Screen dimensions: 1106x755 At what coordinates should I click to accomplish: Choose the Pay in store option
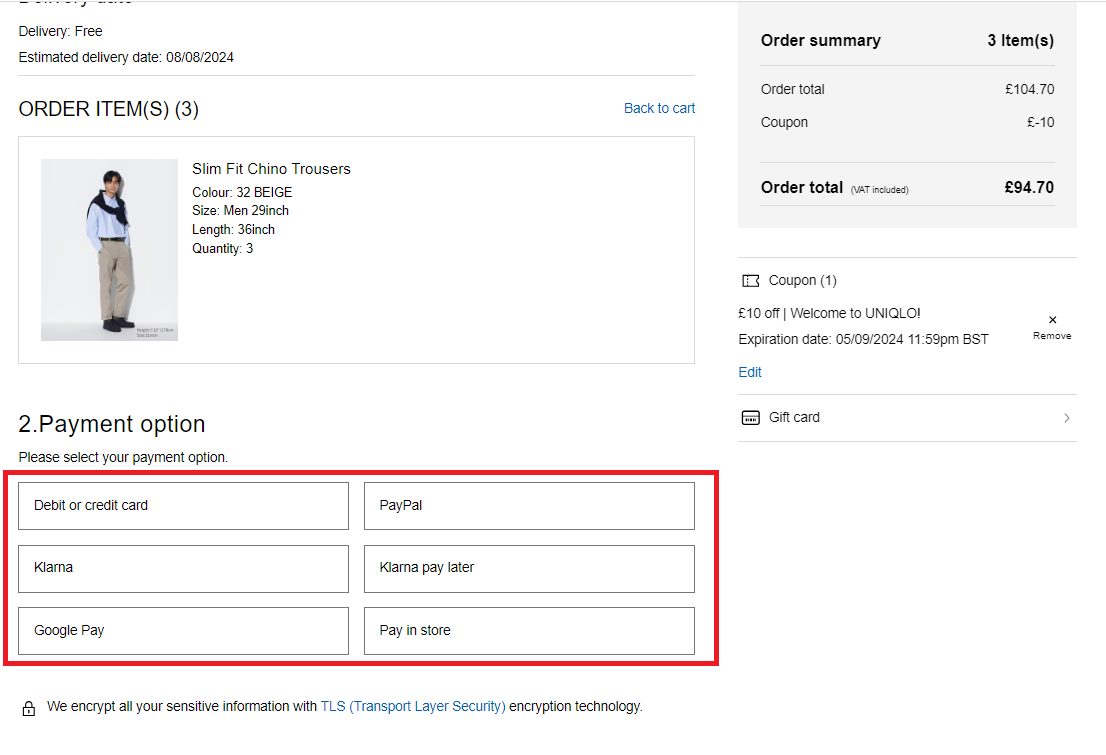529,631
